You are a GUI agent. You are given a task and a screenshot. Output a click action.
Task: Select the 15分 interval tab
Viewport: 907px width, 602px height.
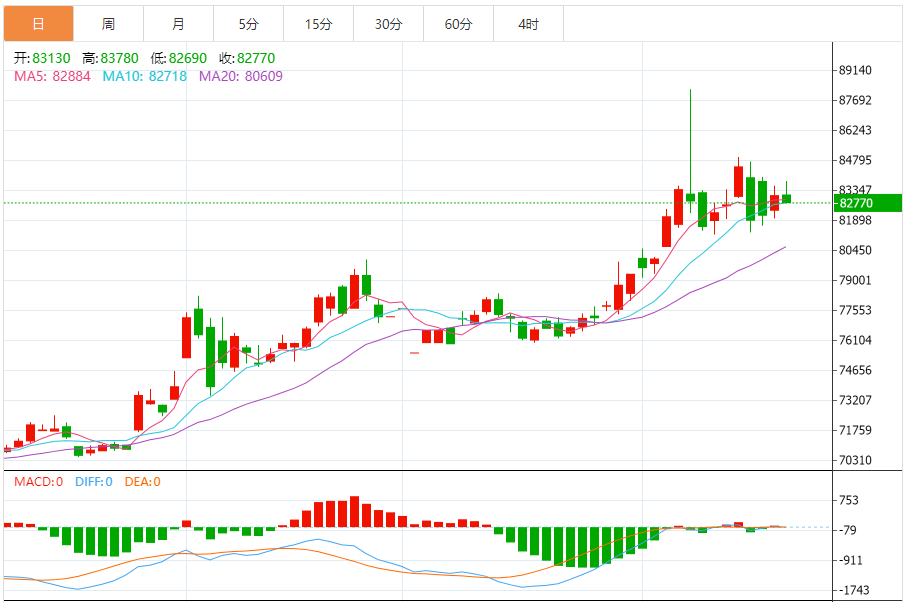click(318, 23)
